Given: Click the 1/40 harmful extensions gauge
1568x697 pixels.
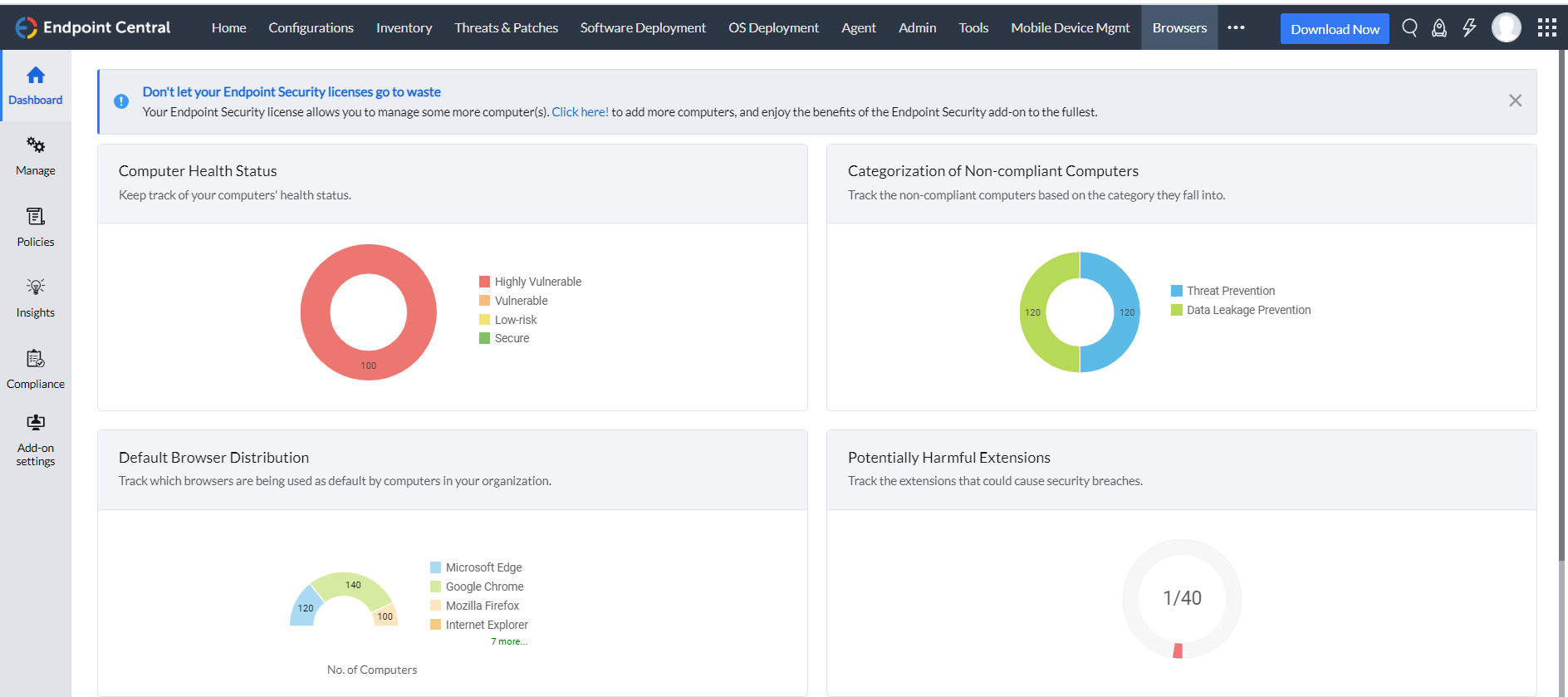Looking at the screenshot, I should click(x=1181, y=598).
